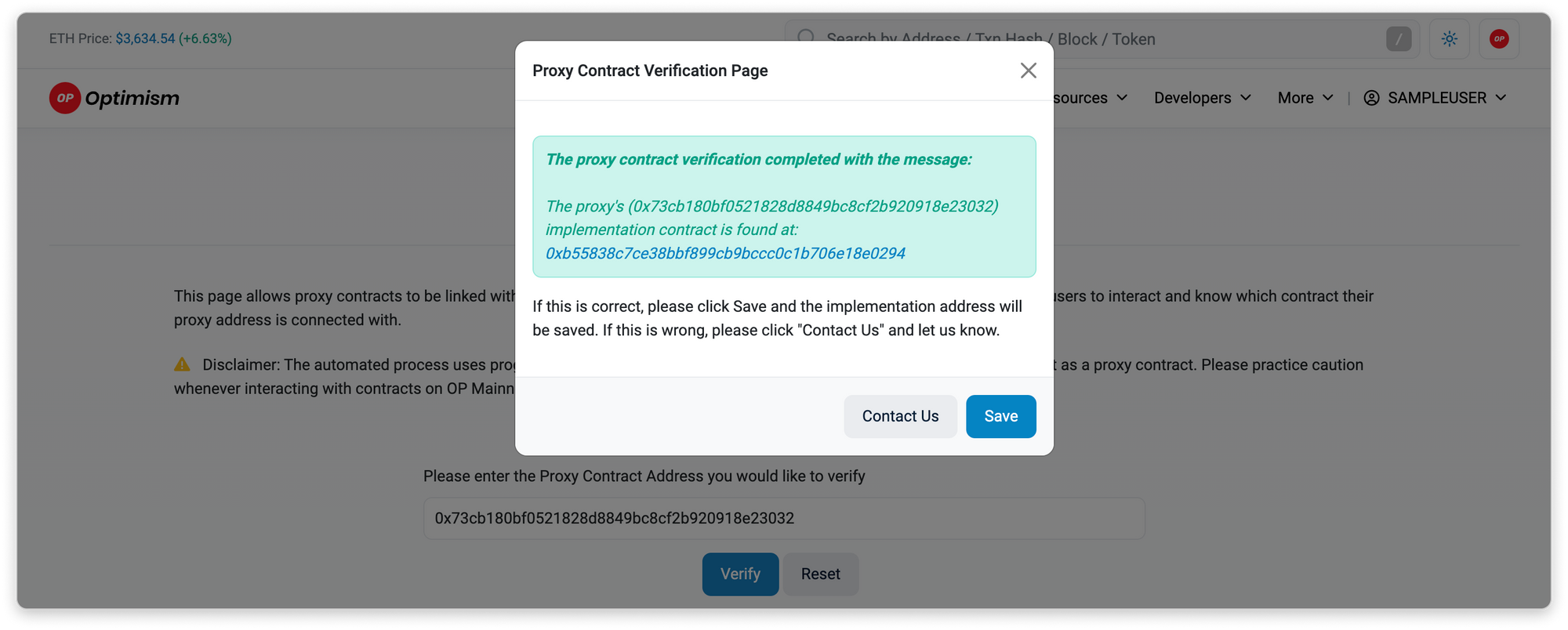Toggle the light/dark theme sun icon

[1449, 39]
